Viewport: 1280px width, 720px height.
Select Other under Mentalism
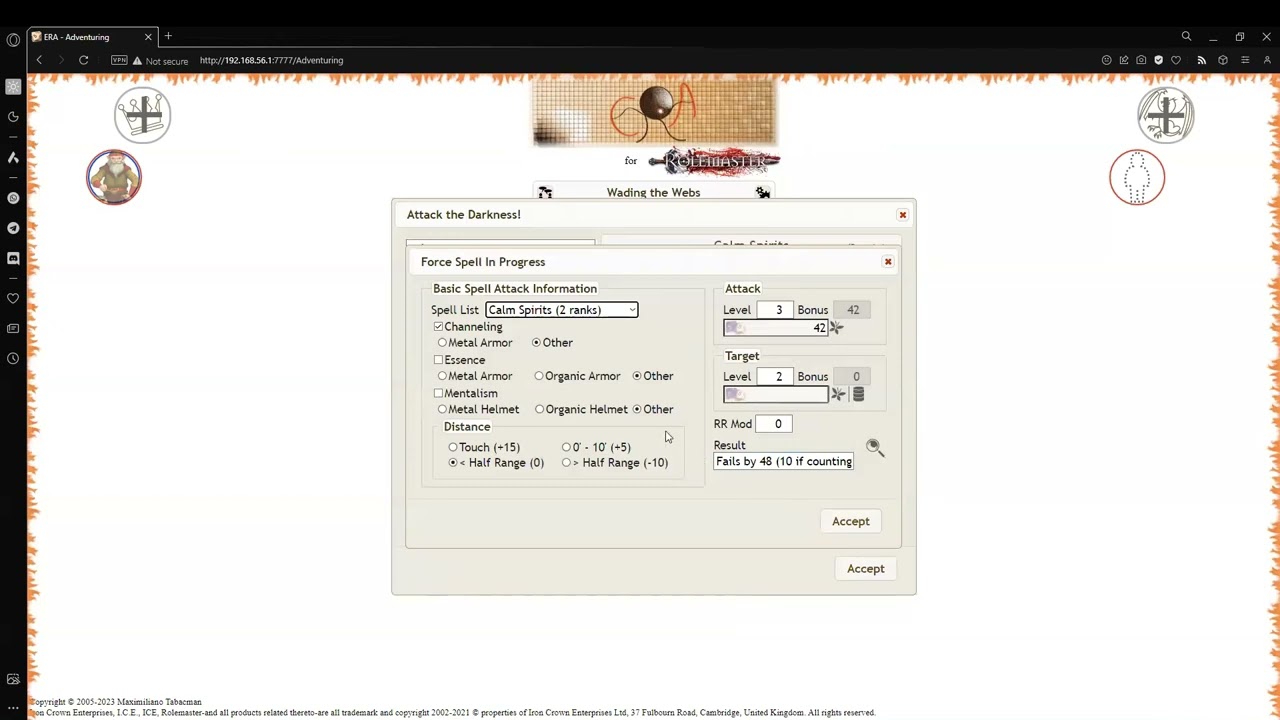point(637,409)
